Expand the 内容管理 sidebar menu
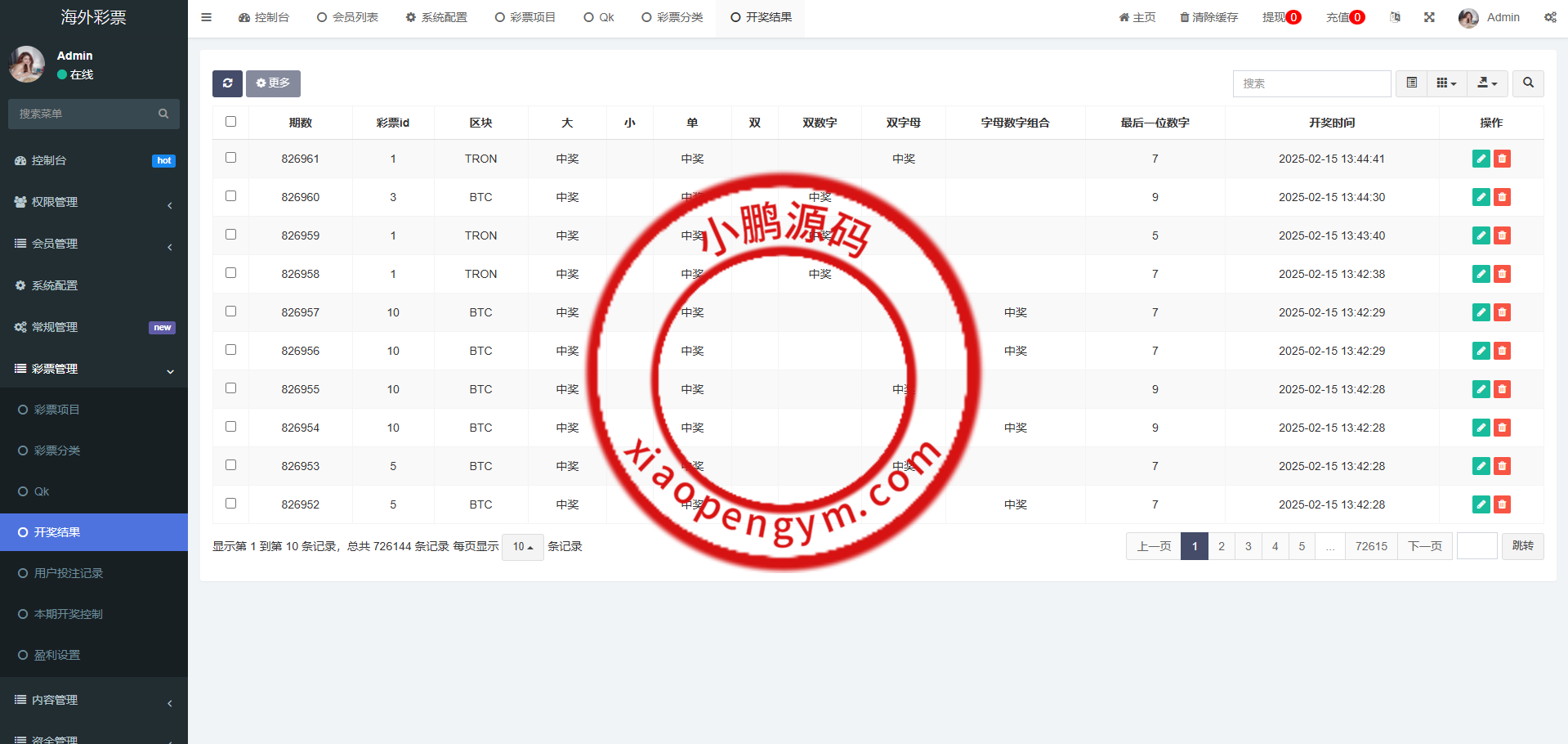Image resolution: width=1568 pixels, height=744 pixels. click(x=94, y=700)
